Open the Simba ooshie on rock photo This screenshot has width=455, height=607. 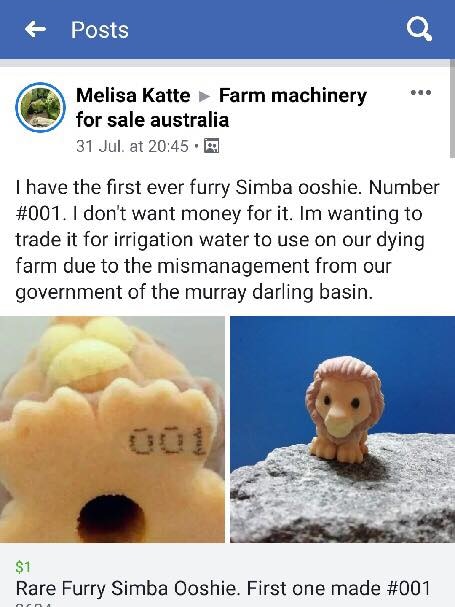[x=342, y=429]
